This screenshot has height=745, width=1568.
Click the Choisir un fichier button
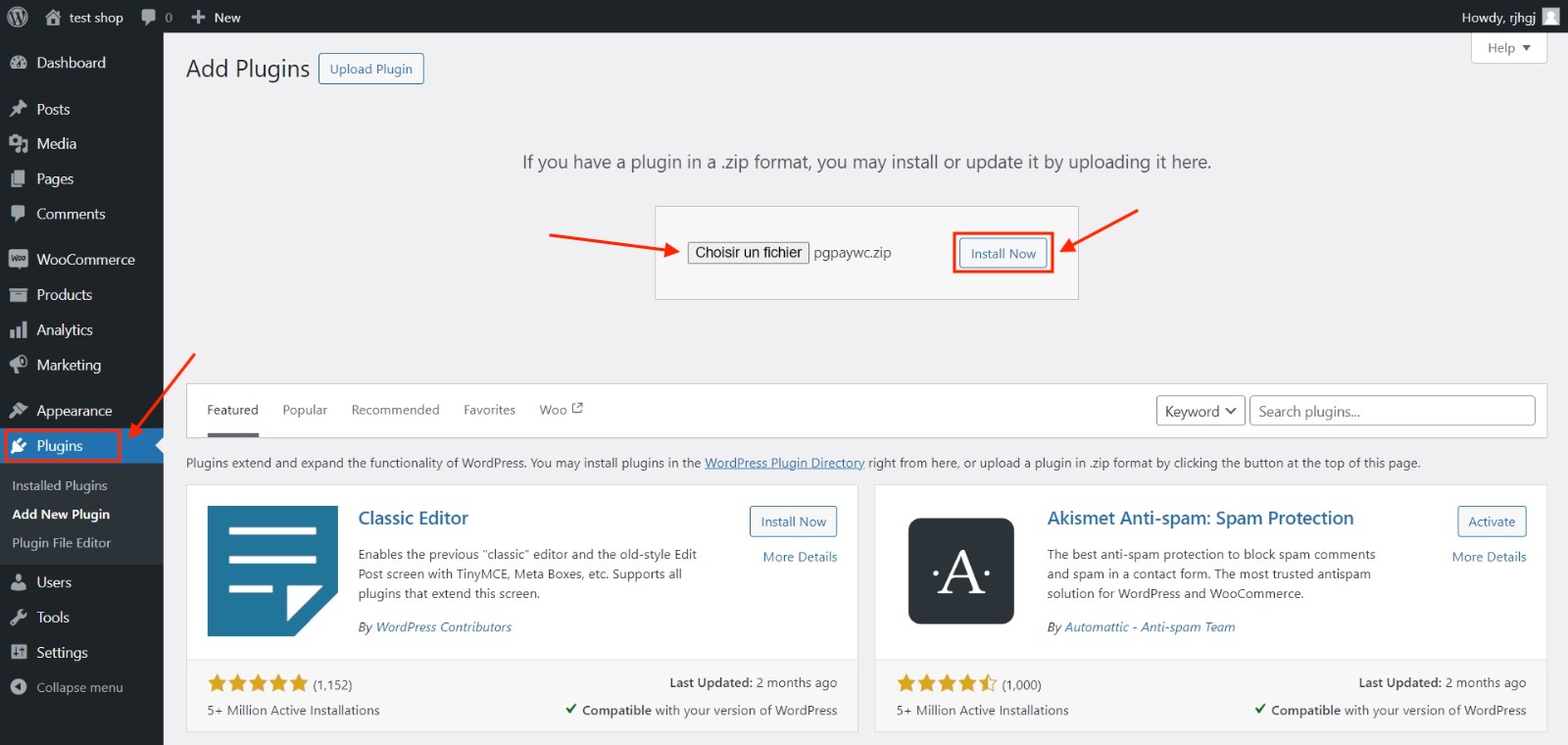[x=748, y=253]
